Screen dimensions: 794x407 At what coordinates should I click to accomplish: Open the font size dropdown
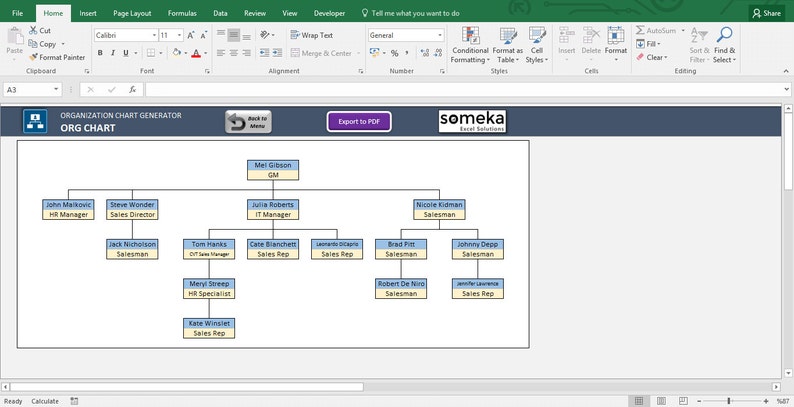(x=179, y=35)
